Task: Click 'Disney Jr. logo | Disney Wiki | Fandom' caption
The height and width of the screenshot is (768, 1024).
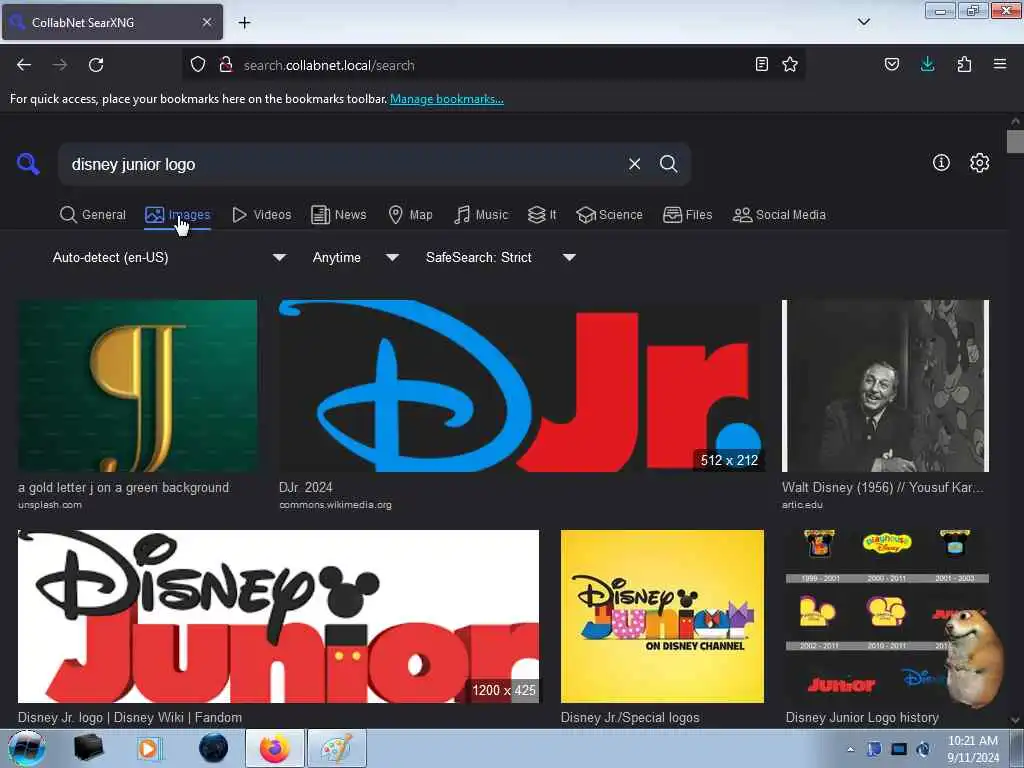Action: pyautogui.click(x=130, y=718)
